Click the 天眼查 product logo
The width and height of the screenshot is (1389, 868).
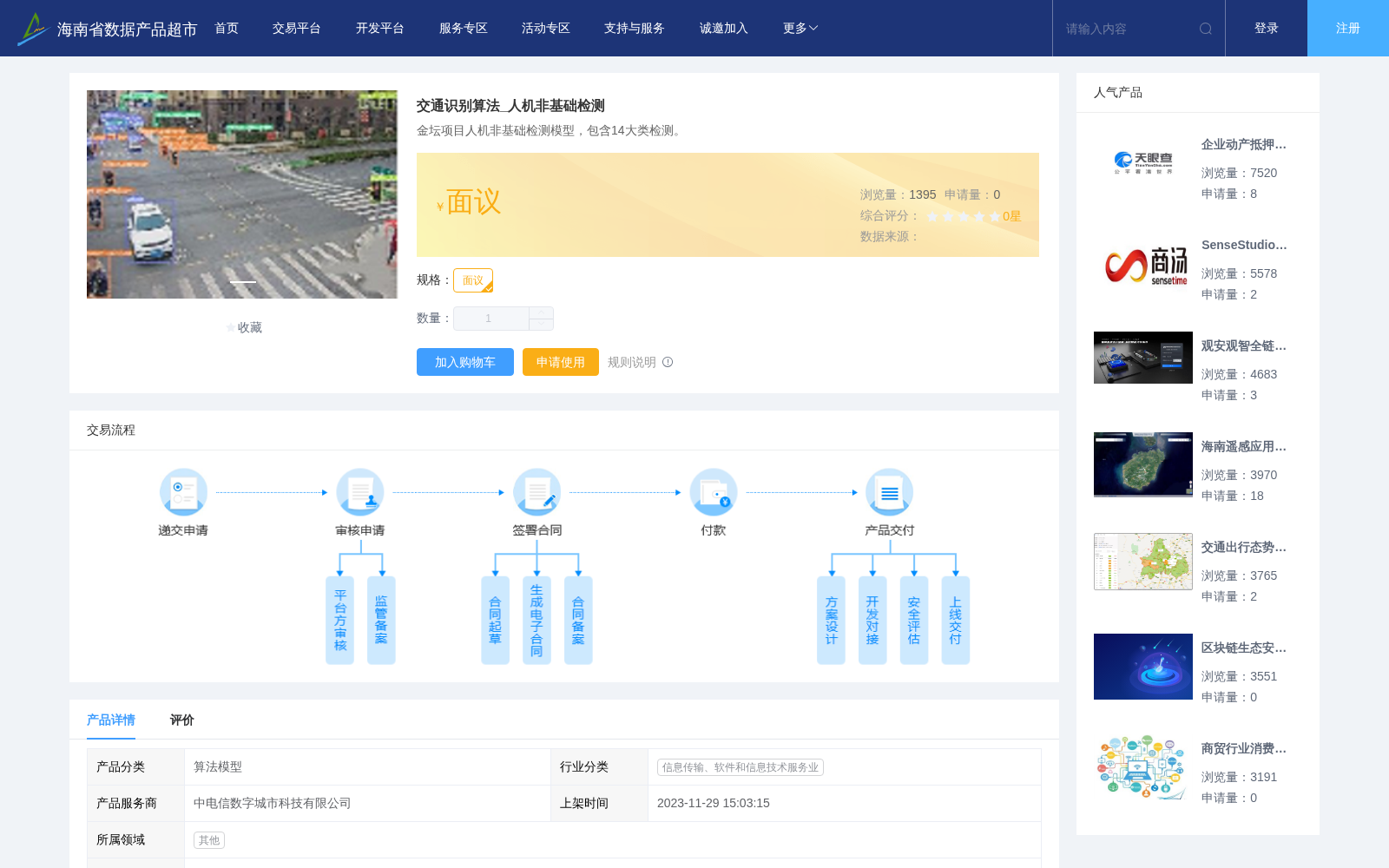point(1143,162)
